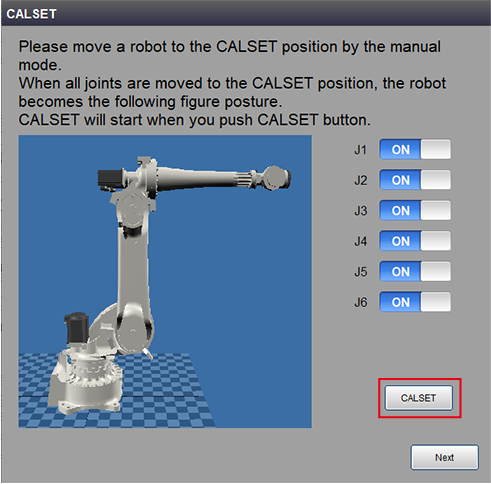Start calibration with the CALSET button

[x=419, y=398]
